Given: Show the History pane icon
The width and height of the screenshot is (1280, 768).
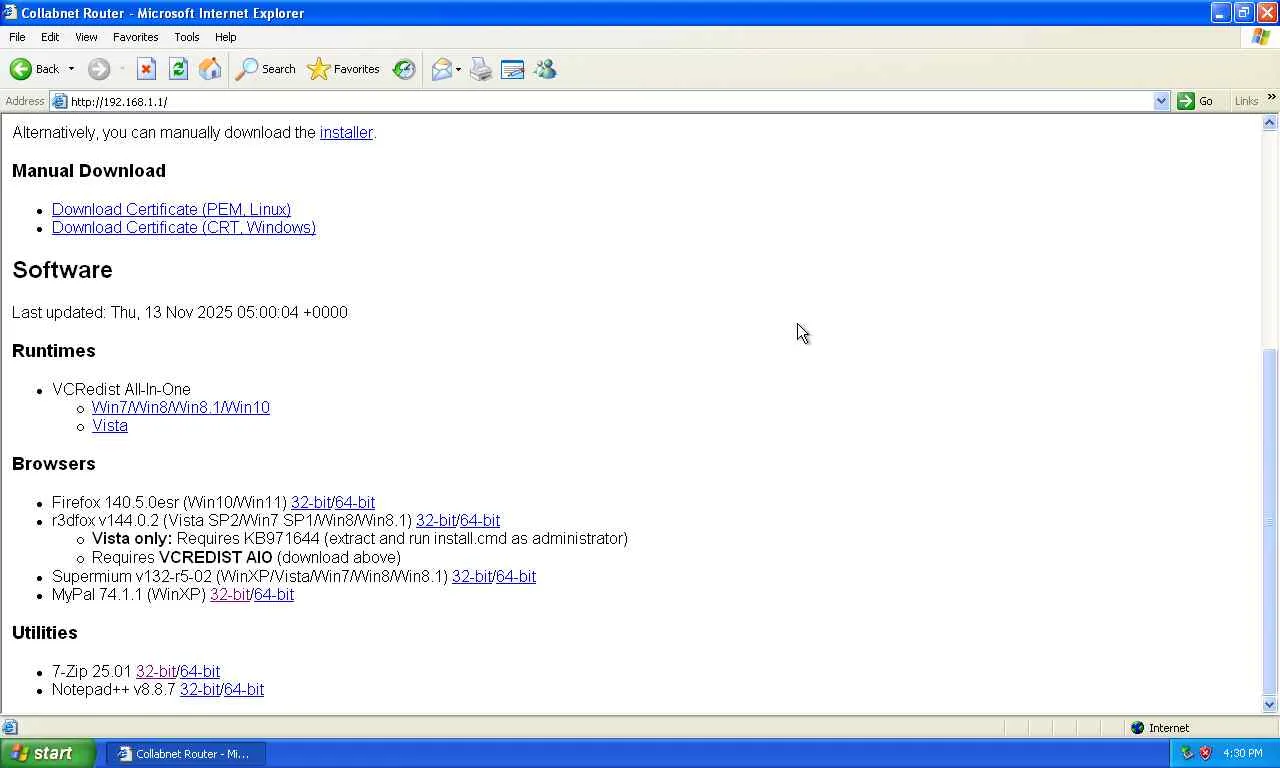Looking at the screenshot, I should point(404,69).
